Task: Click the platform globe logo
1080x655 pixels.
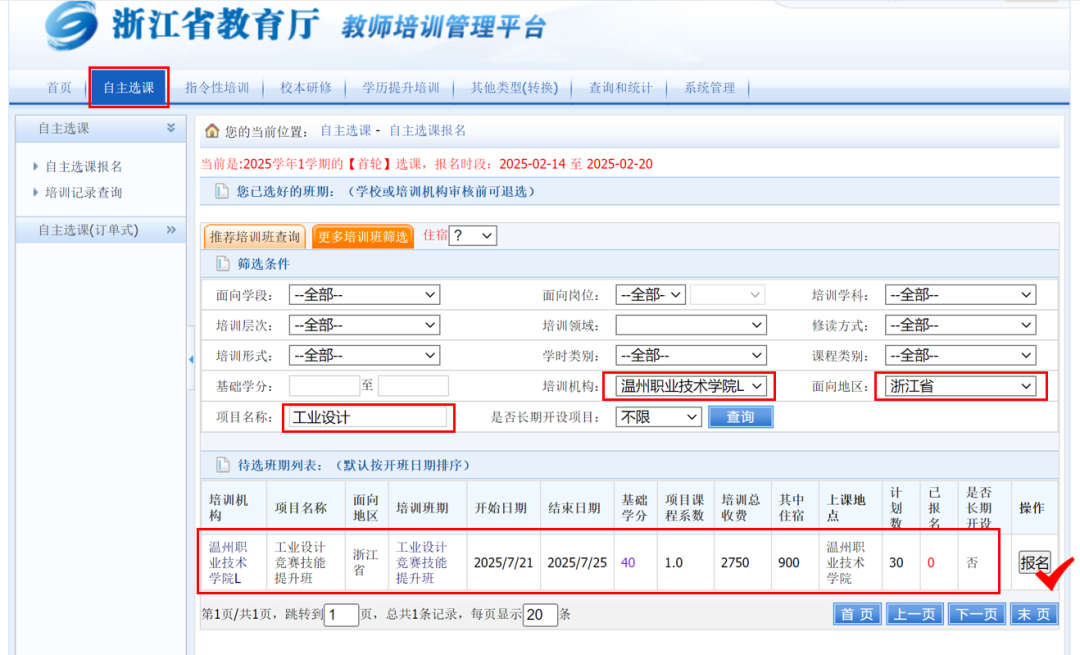Action: click(71, 25)
